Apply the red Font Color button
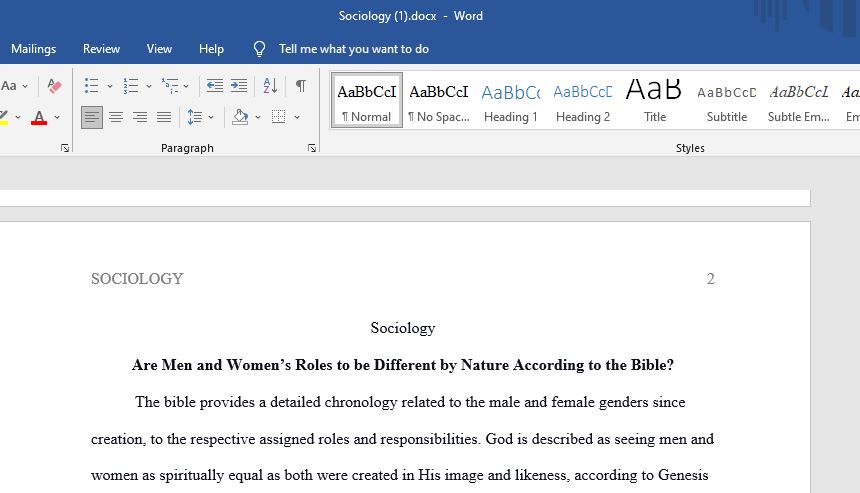The image size is (860, 493). pos(39,117)
